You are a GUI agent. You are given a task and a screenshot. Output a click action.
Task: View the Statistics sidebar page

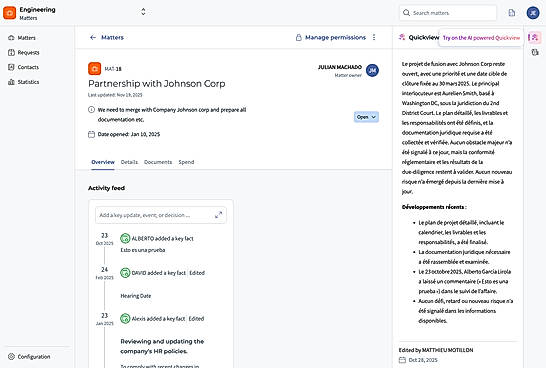pyautogui.click(x=23, y=82)
